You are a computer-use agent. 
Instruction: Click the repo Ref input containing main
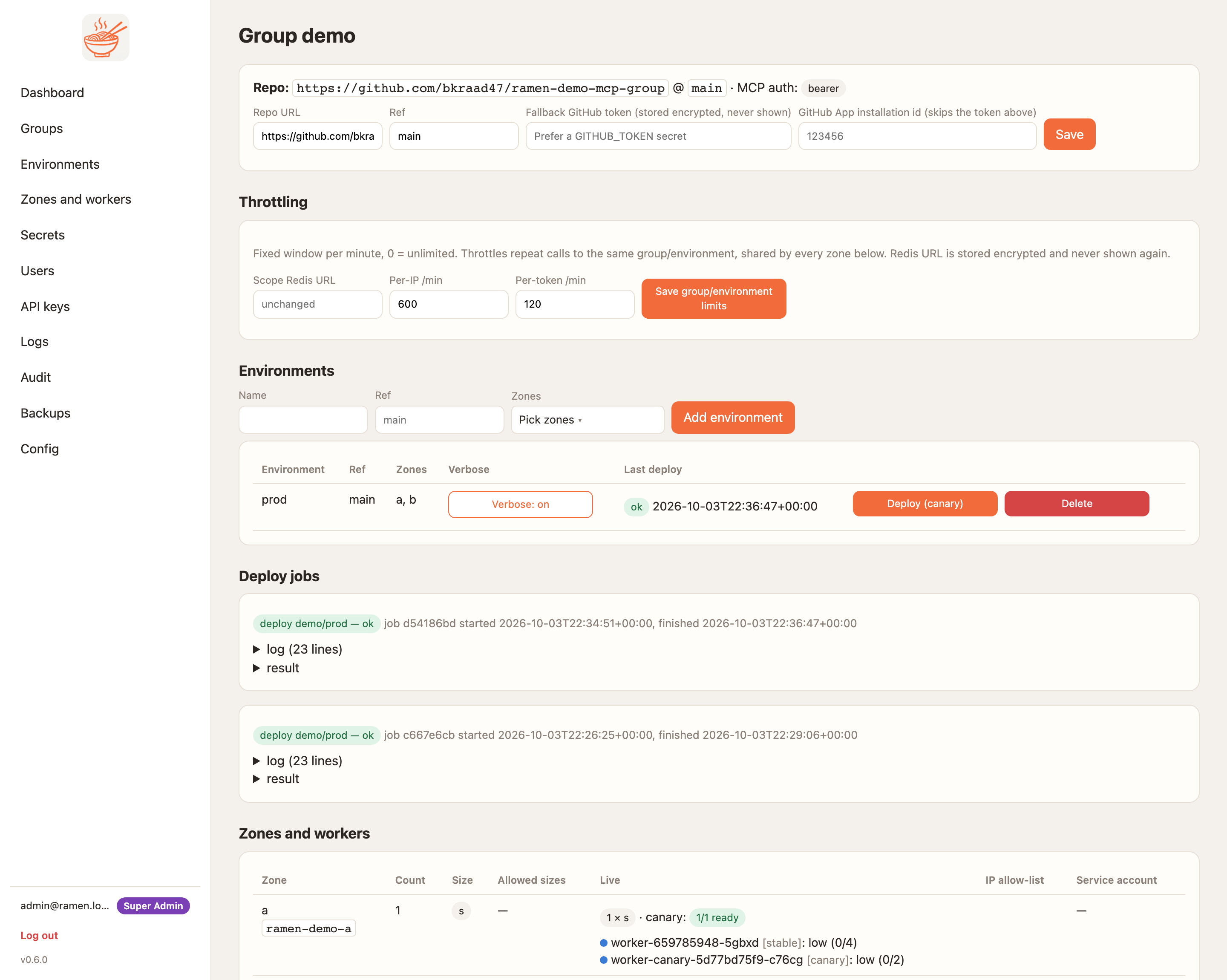click(x=454, y=136)
